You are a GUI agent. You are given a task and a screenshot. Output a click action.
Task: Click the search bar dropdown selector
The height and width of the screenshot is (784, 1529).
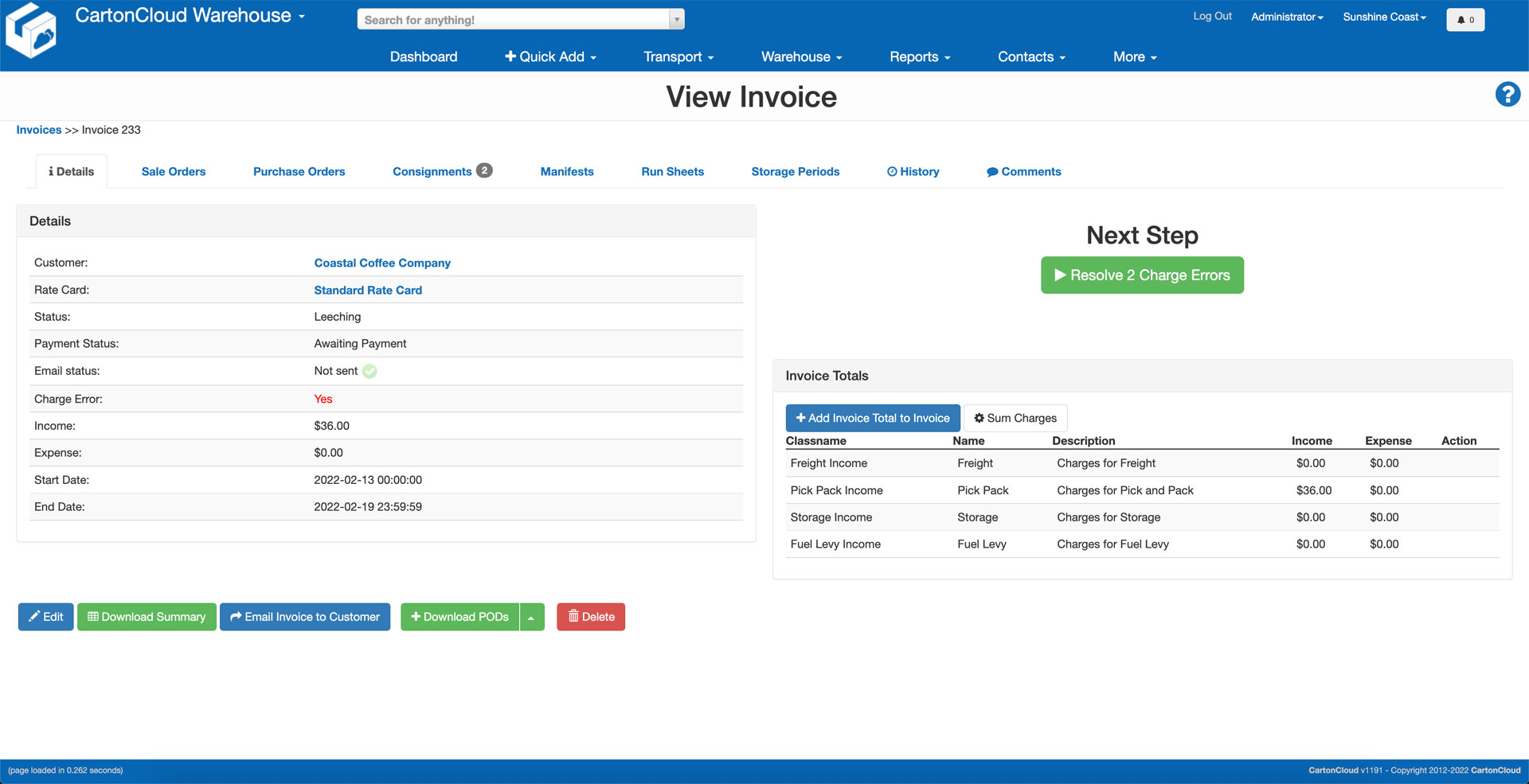coord(676,18)
